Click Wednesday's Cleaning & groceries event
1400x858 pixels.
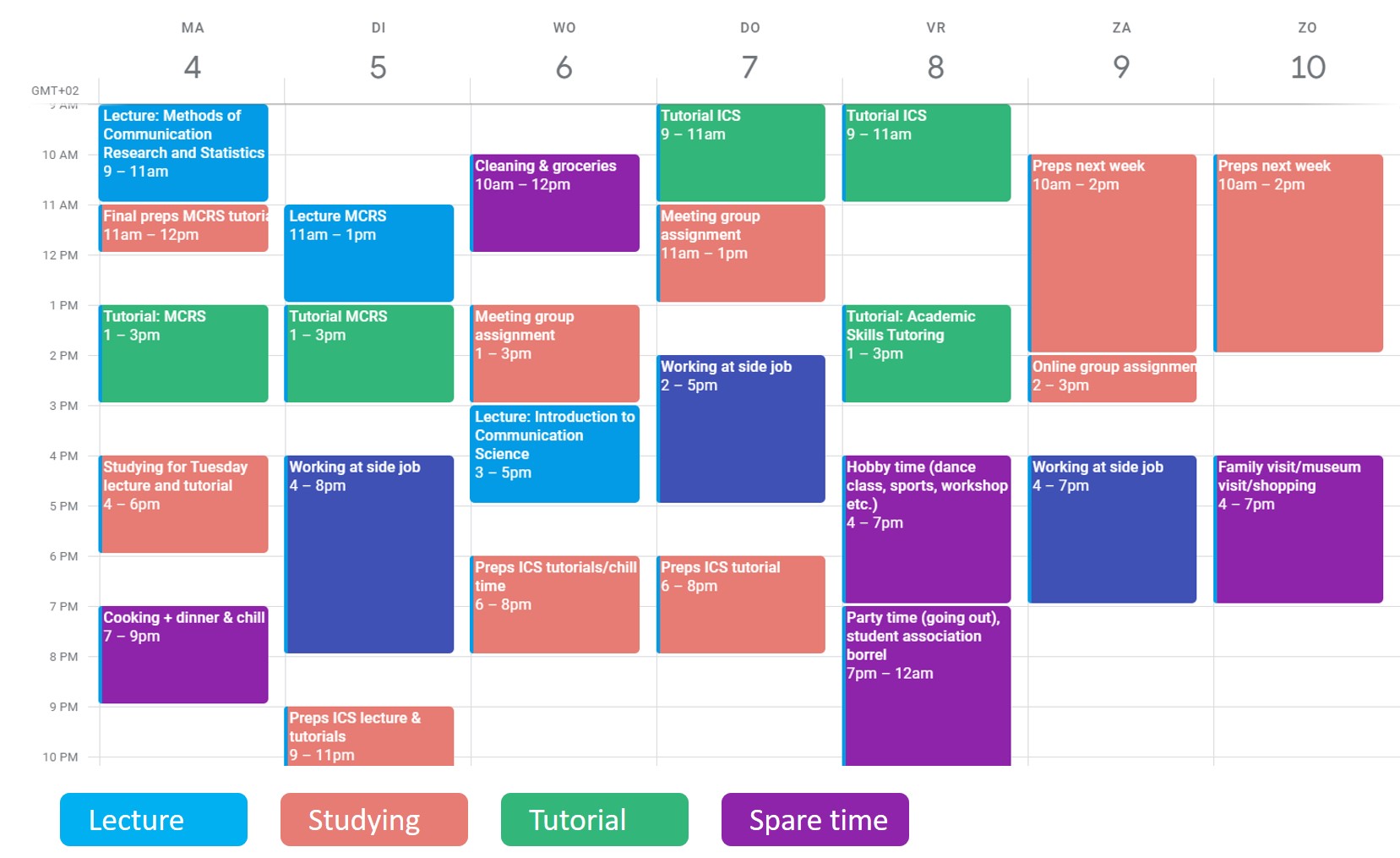(x=554, y=203)
